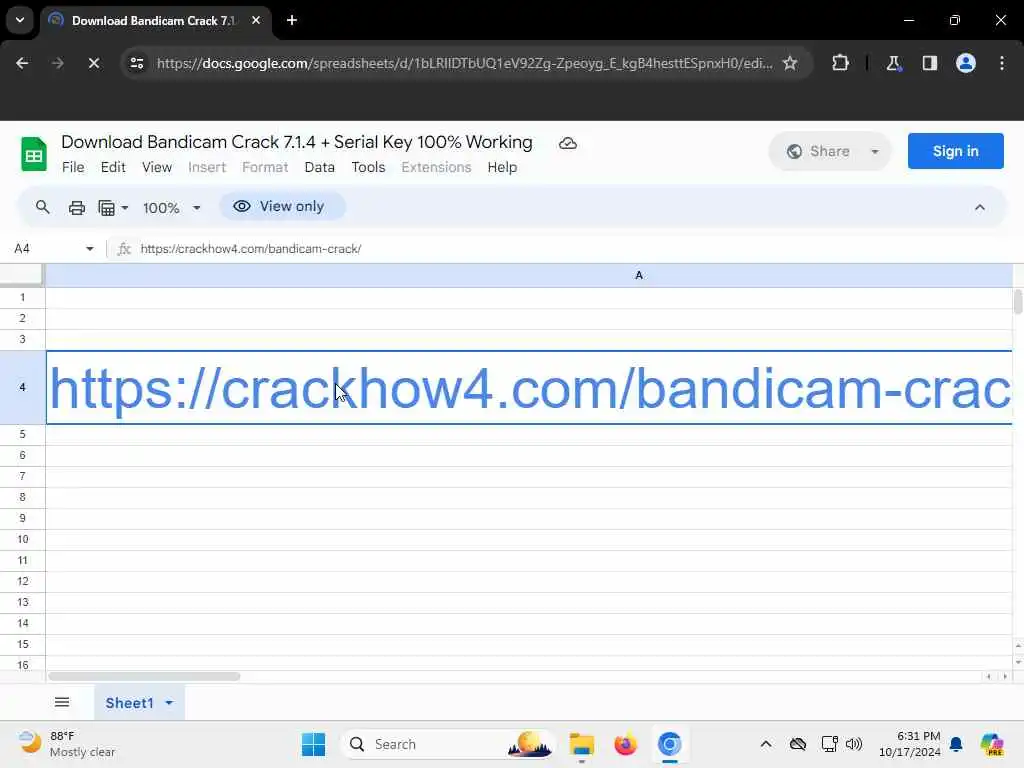Screen dimensions: 1024x768
Task: Launch File Explorer from the taskbar
Action: [581, 744]
